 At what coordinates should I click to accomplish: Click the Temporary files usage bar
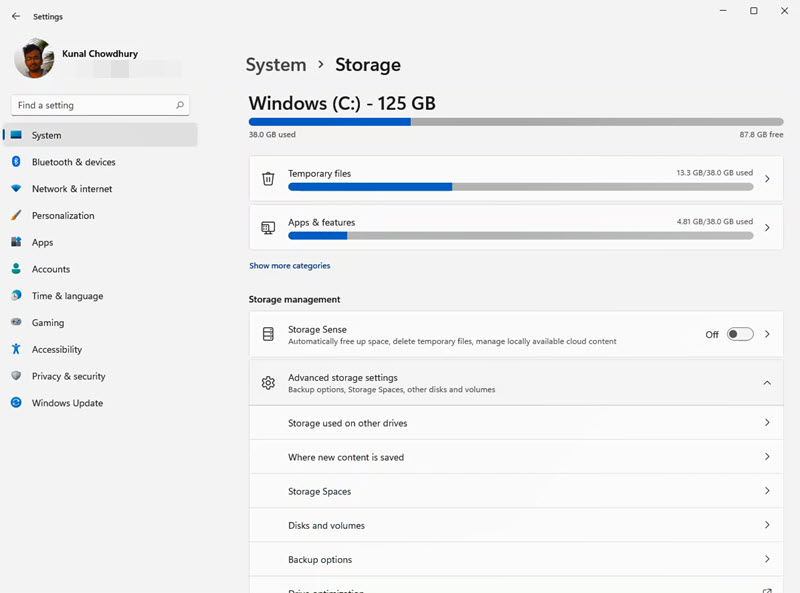520,187
